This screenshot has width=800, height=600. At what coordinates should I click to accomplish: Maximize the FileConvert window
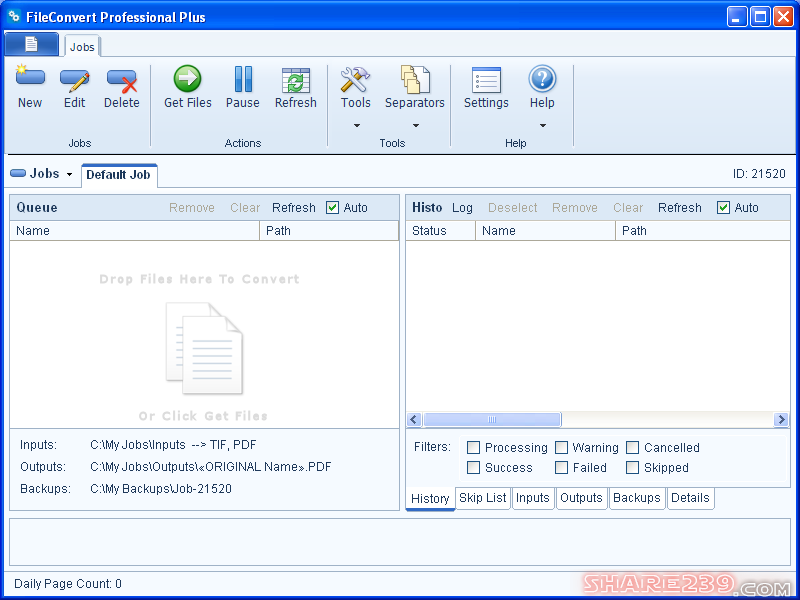(x=760, y=17)
